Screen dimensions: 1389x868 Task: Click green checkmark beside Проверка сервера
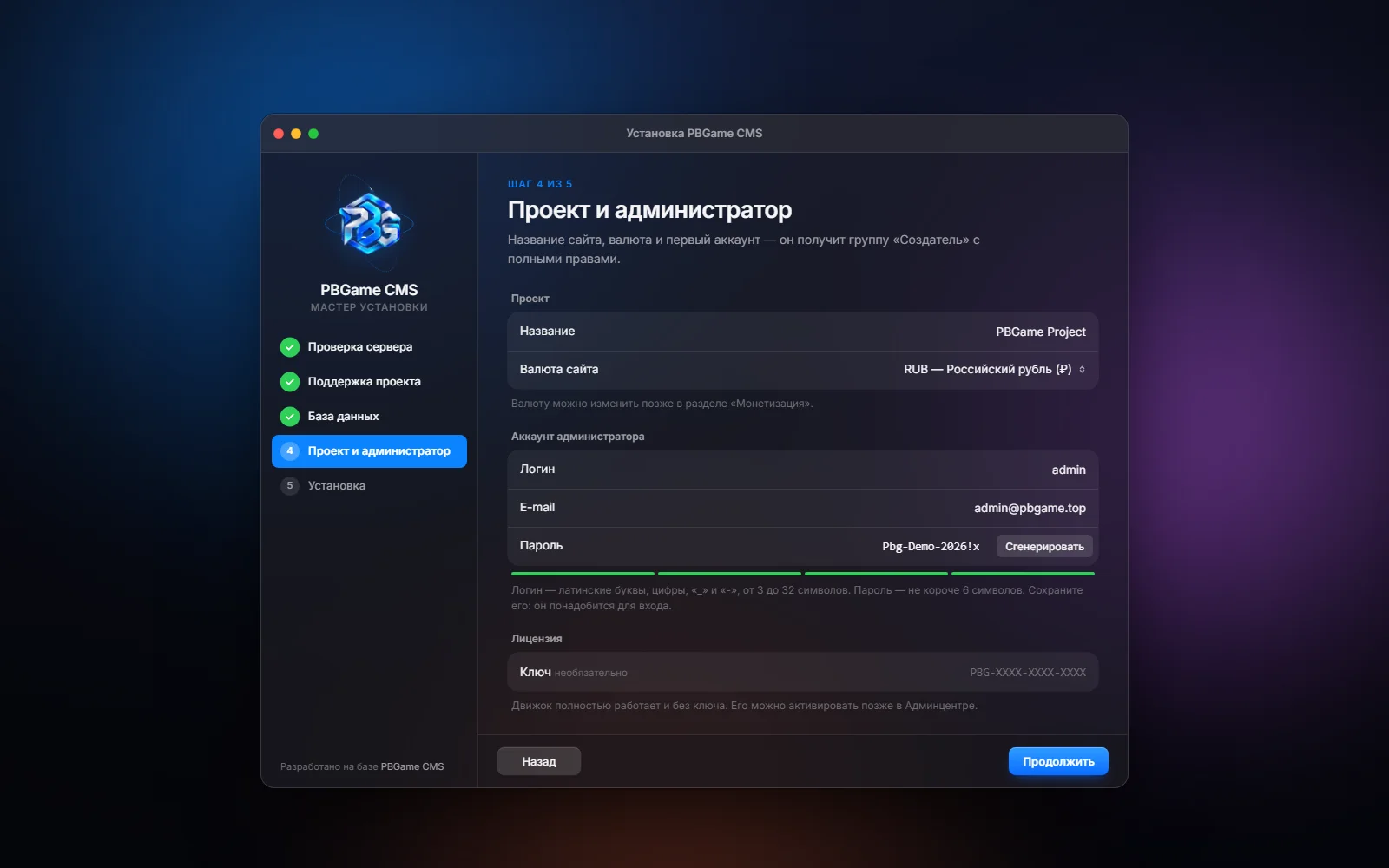(x=290, y=347)
